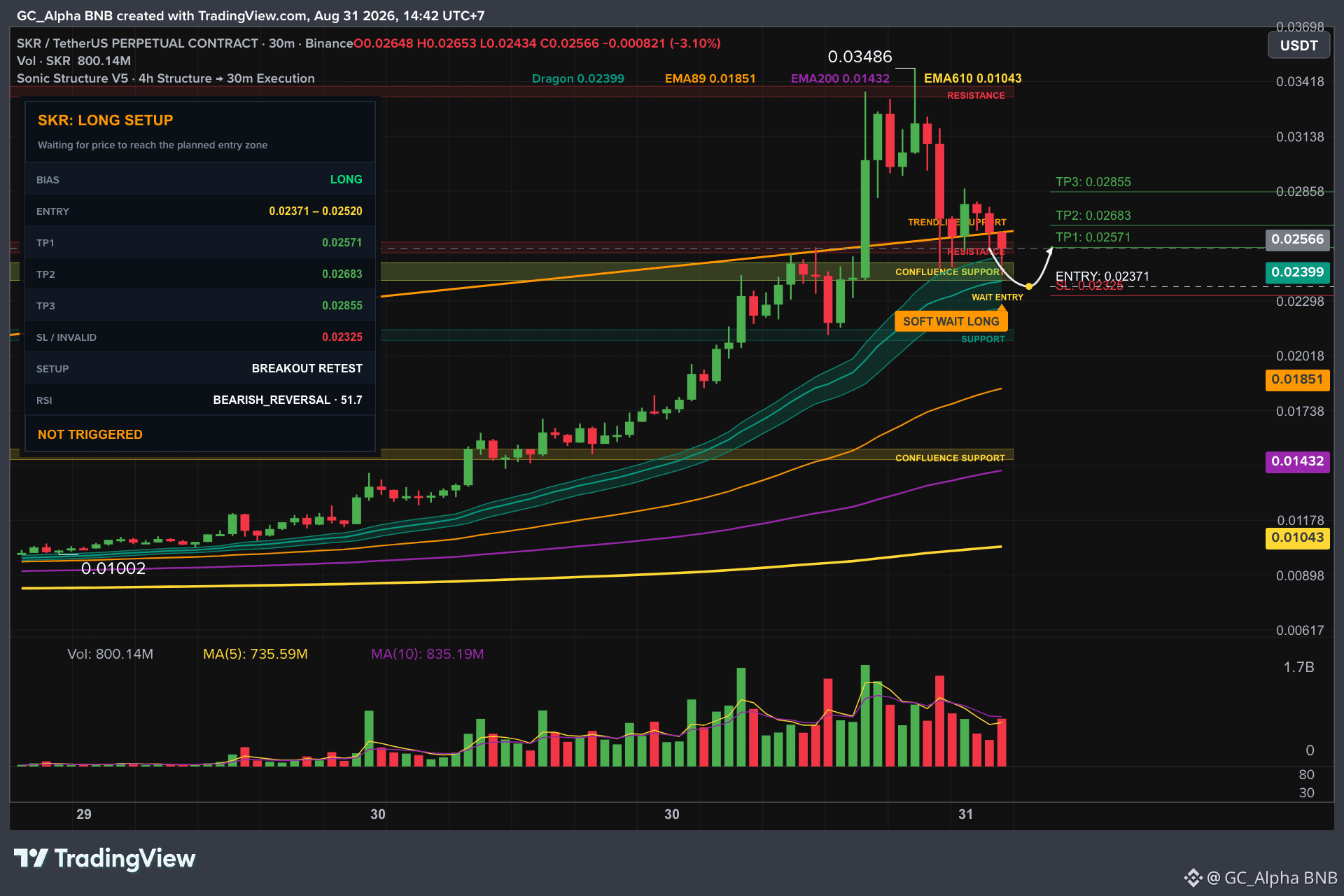Click the BIAS value 'LONG'
This screenshot has width=1344, height=896.
click(346, 179)
